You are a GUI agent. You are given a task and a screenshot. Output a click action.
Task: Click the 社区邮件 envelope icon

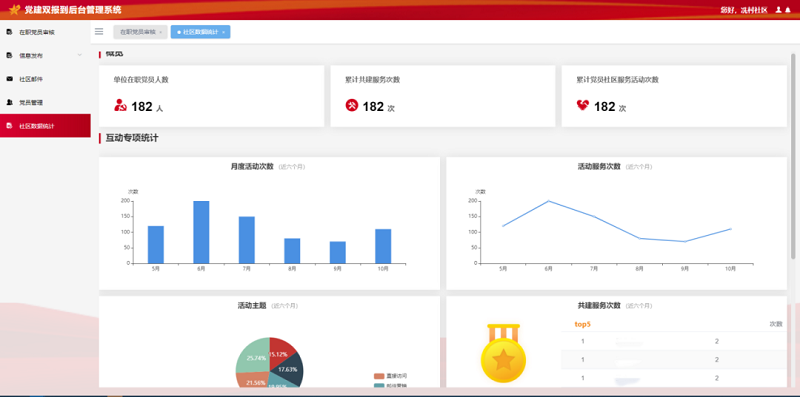pyautogui.click(x=9, y=79)
